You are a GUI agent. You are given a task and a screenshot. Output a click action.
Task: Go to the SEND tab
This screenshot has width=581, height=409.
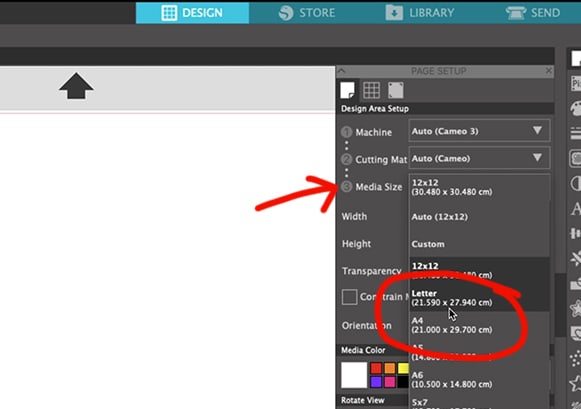tap(533, 13)
